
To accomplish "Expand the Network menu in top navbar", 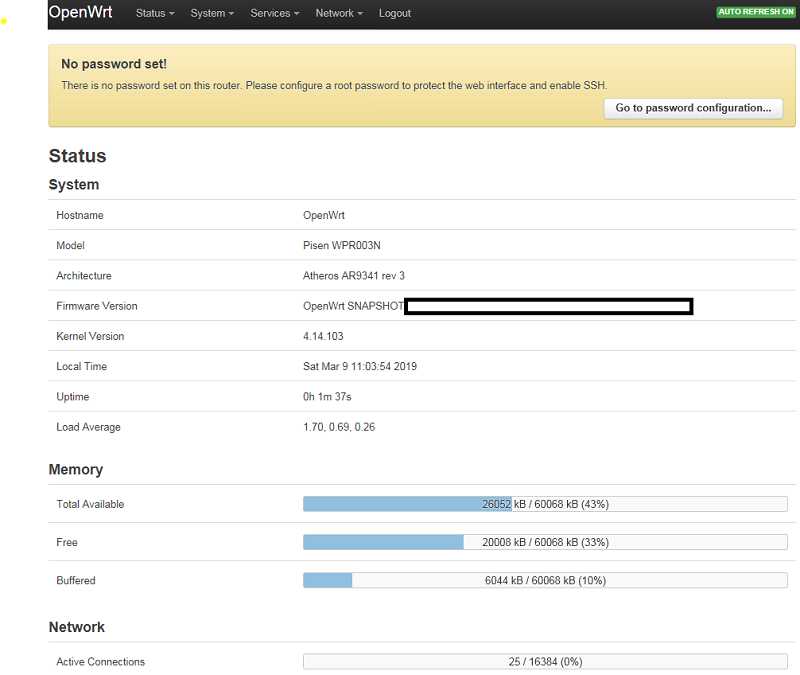I will (x=339, y=13).
